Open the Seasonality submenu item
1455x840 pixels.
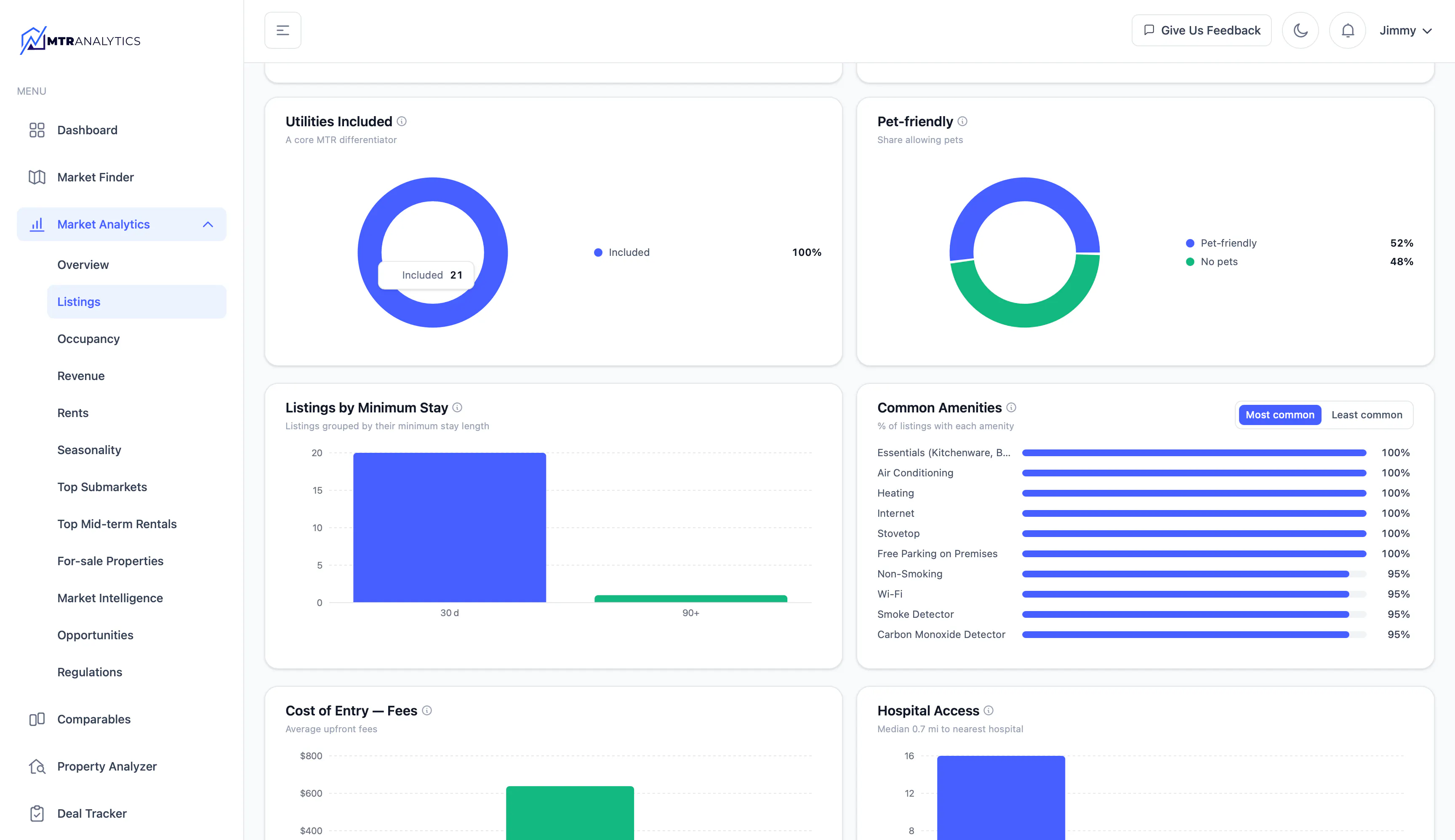[x=89, y=450]
